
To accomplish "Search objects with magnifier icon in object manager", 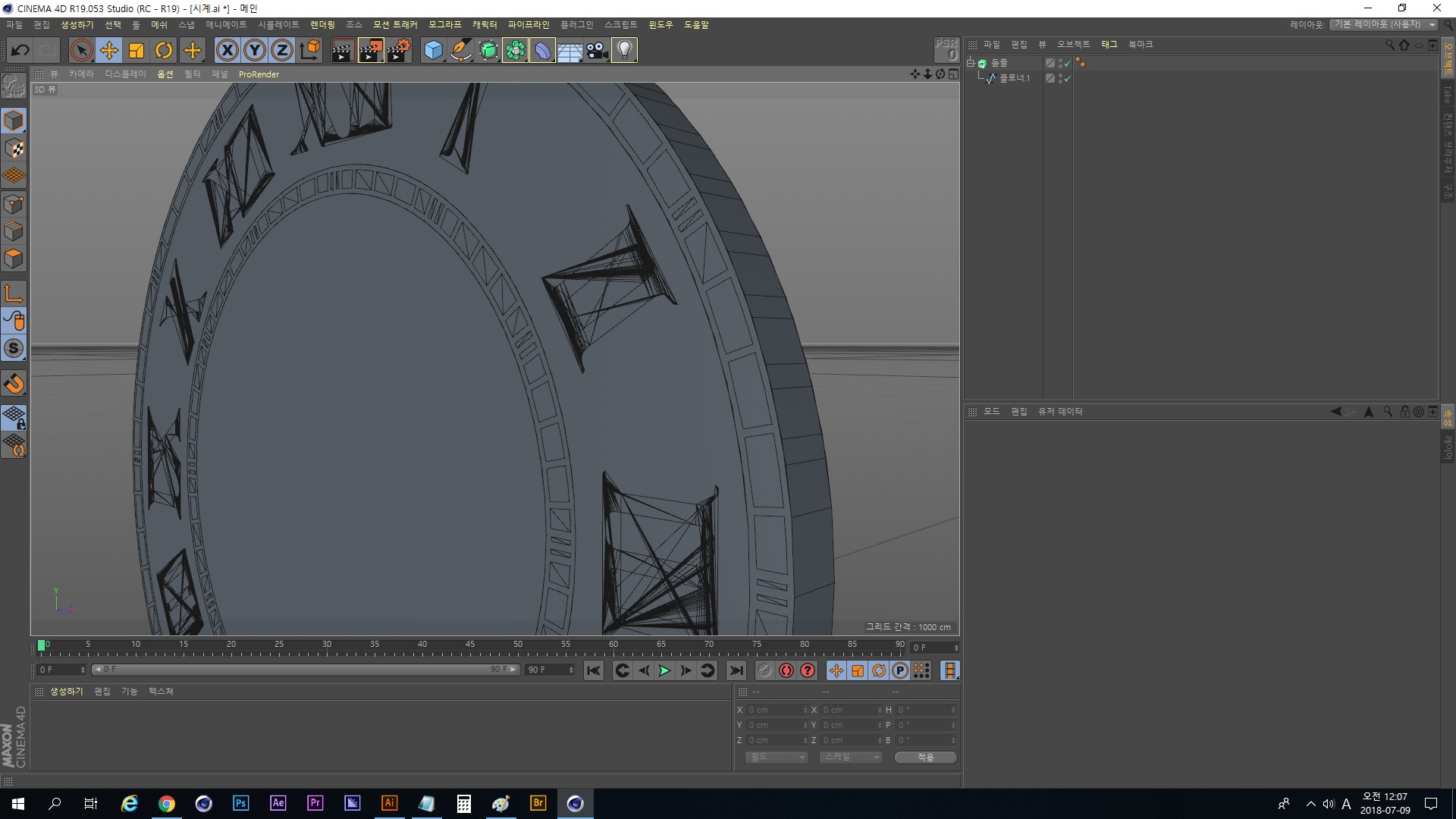I will coord(1390,45).
